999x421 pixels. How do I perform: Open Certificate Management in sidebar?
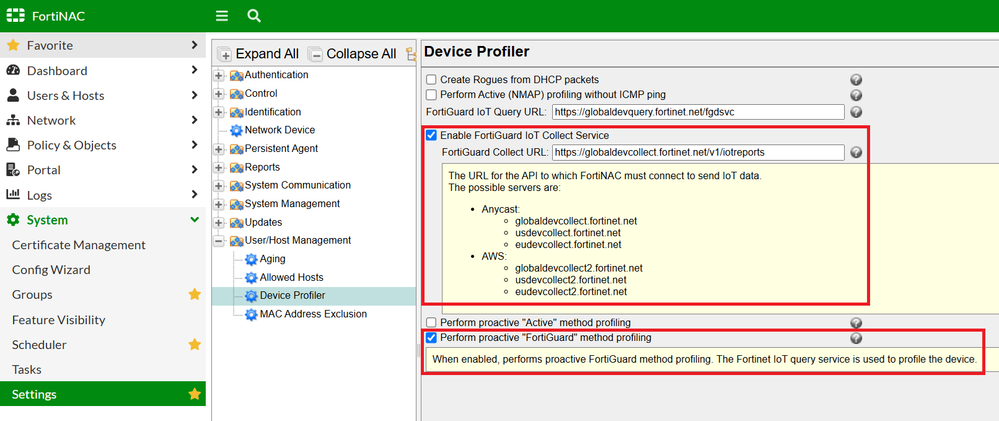(x=79, y=245)
